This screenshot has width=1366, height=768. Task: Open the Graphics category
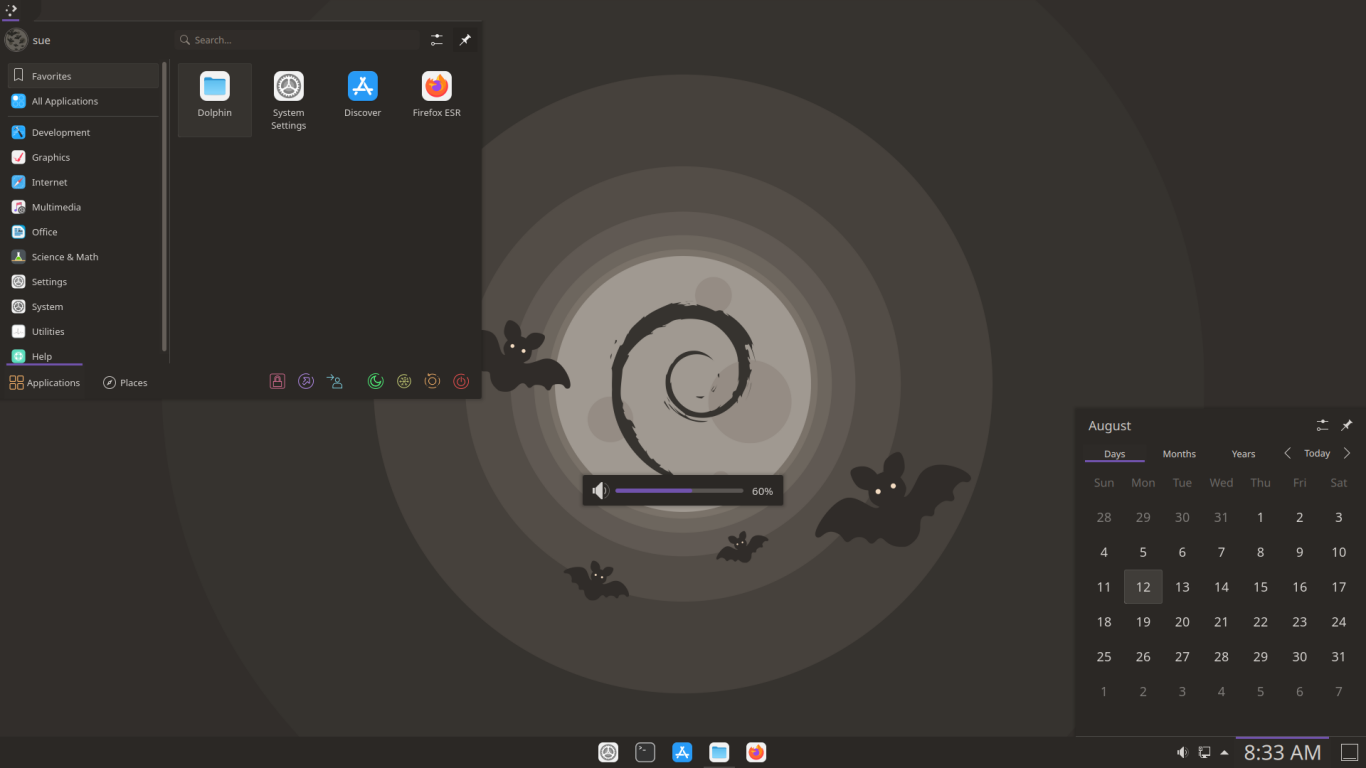point(83,157)
